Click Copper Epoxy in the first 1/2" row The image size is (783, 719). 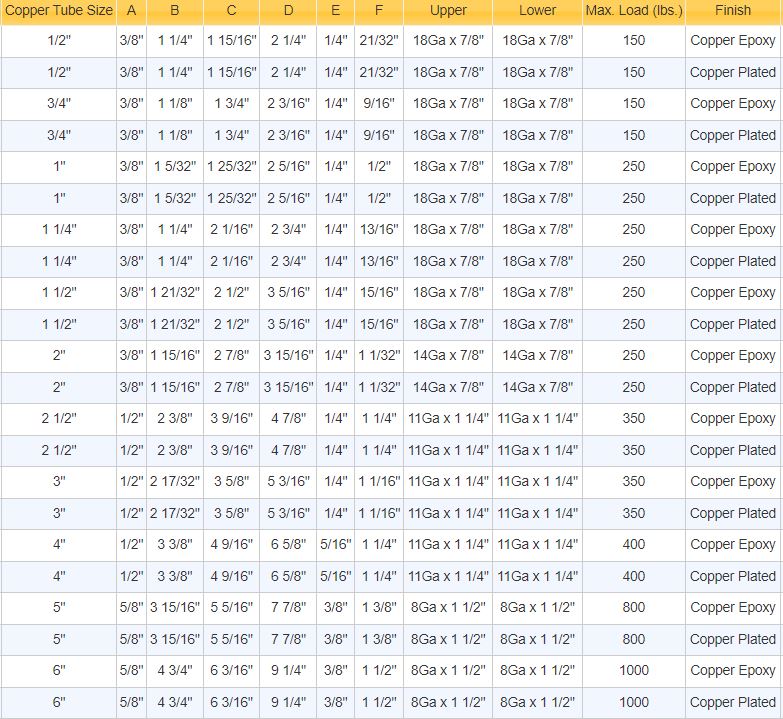(x=733, y=41)
